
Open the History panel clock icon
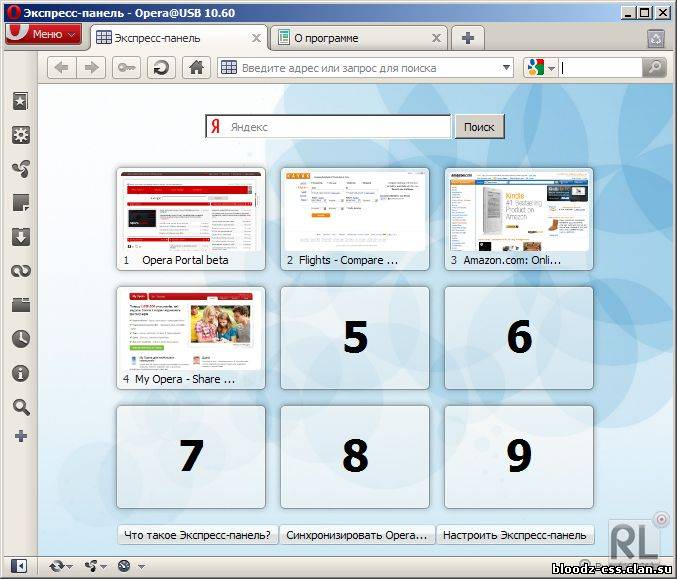(x=21, y=339)
